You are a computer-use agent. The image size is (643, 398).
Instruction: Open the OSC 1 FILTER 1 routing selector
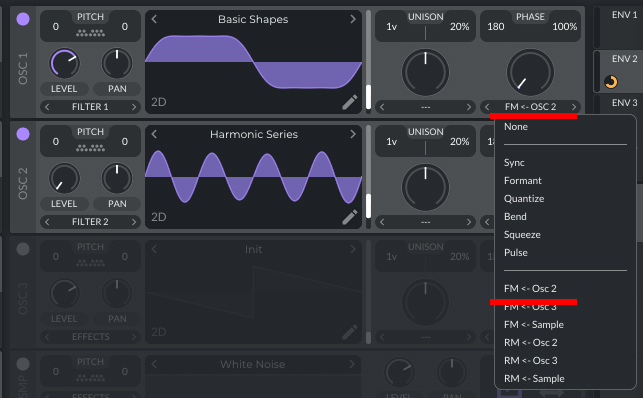click(90, 107)
